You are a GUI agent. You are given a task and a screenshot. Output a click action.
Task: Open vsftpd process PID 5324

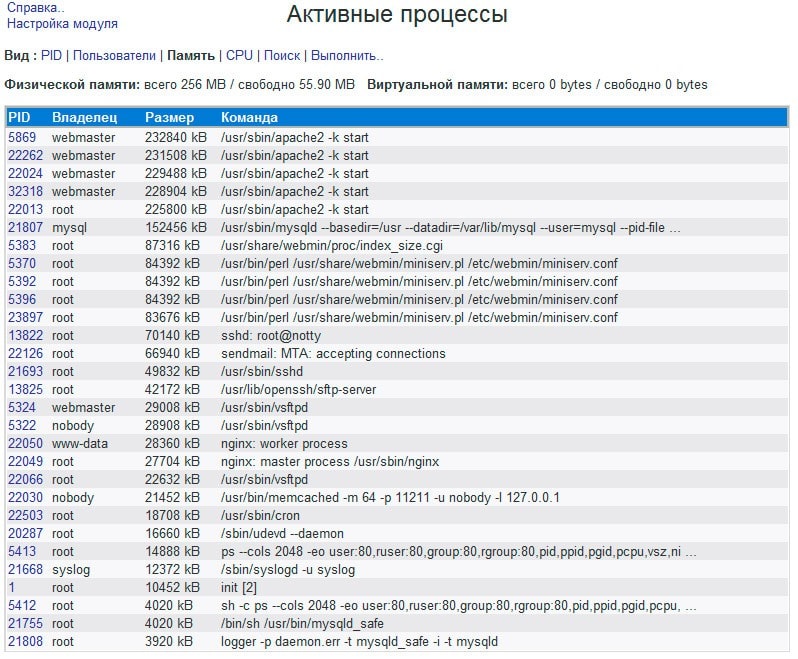point(22,407)
